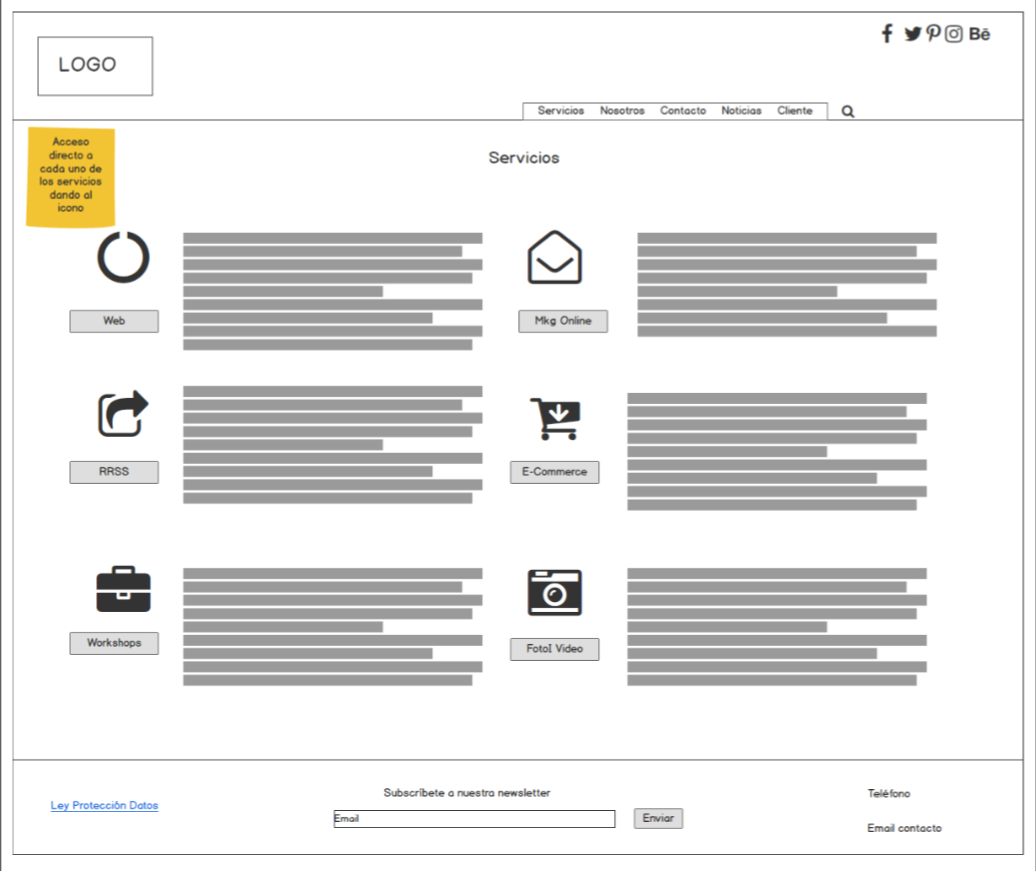Click the RRSS button
The width and height of the screenshot is (1036, 871).
pos(114,473)
